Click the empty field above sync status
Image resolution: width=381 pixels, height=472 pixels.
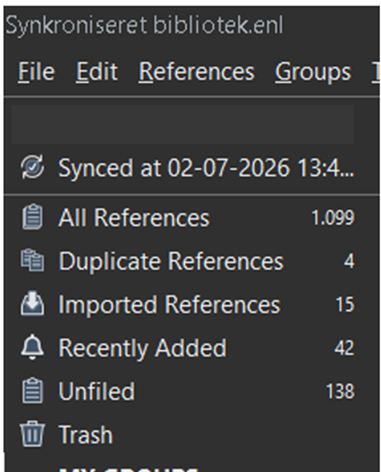click(x=182, y=124)
